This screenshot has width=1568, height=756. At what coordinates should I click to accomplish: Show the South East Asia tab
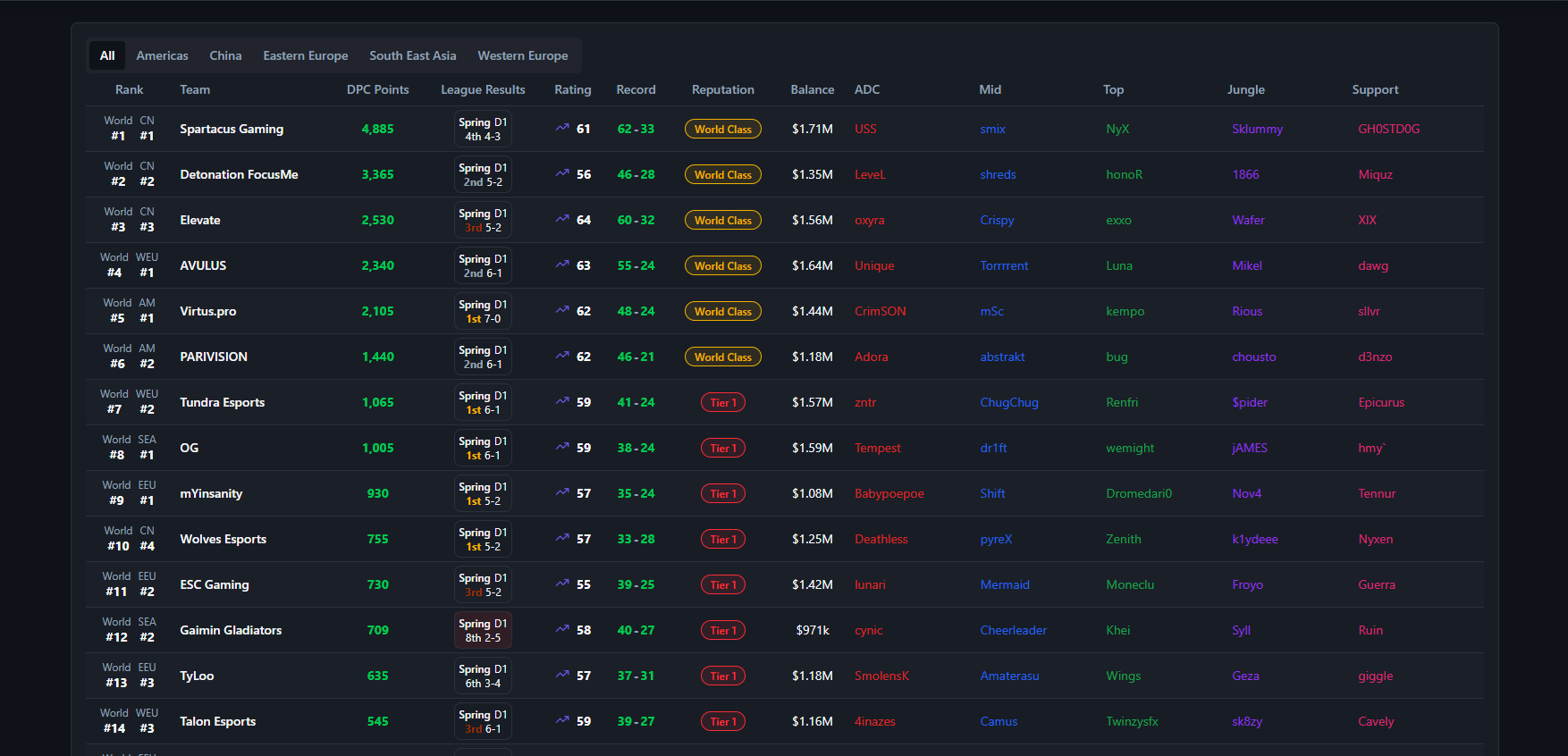tap(412, 55)
